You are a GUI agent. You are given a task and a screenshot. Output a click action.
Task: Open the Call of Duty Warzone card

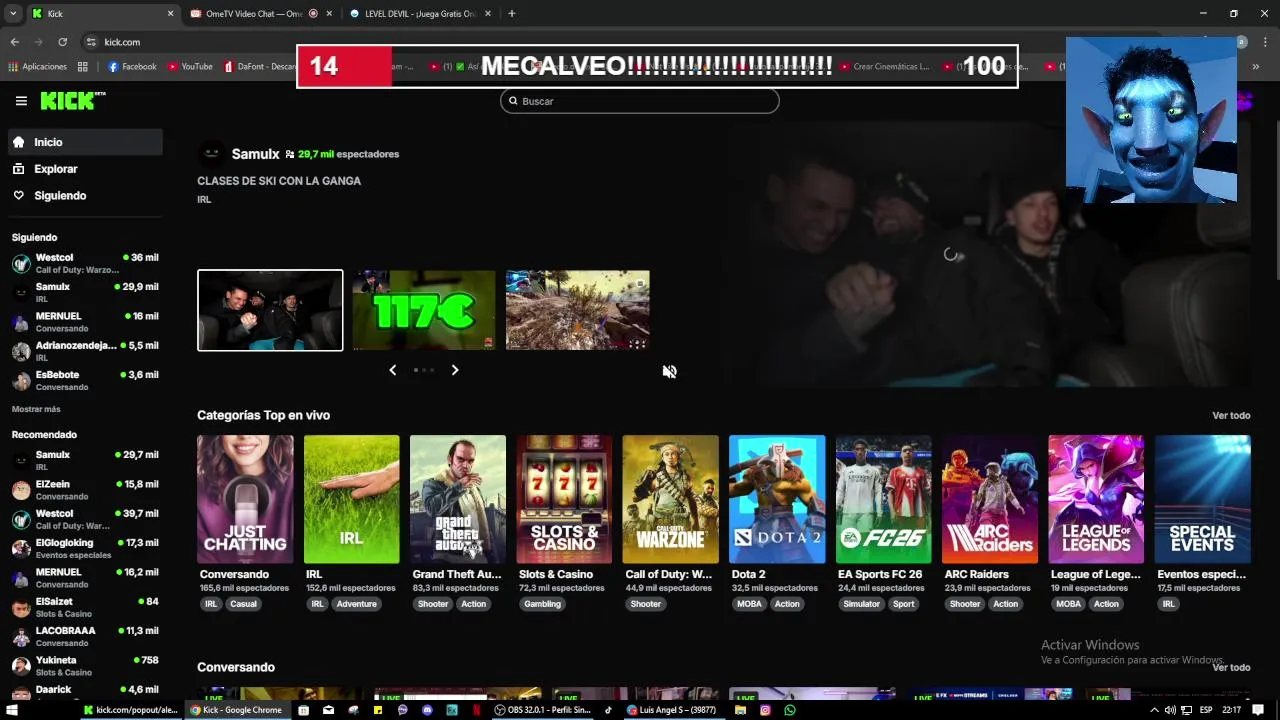671,499
